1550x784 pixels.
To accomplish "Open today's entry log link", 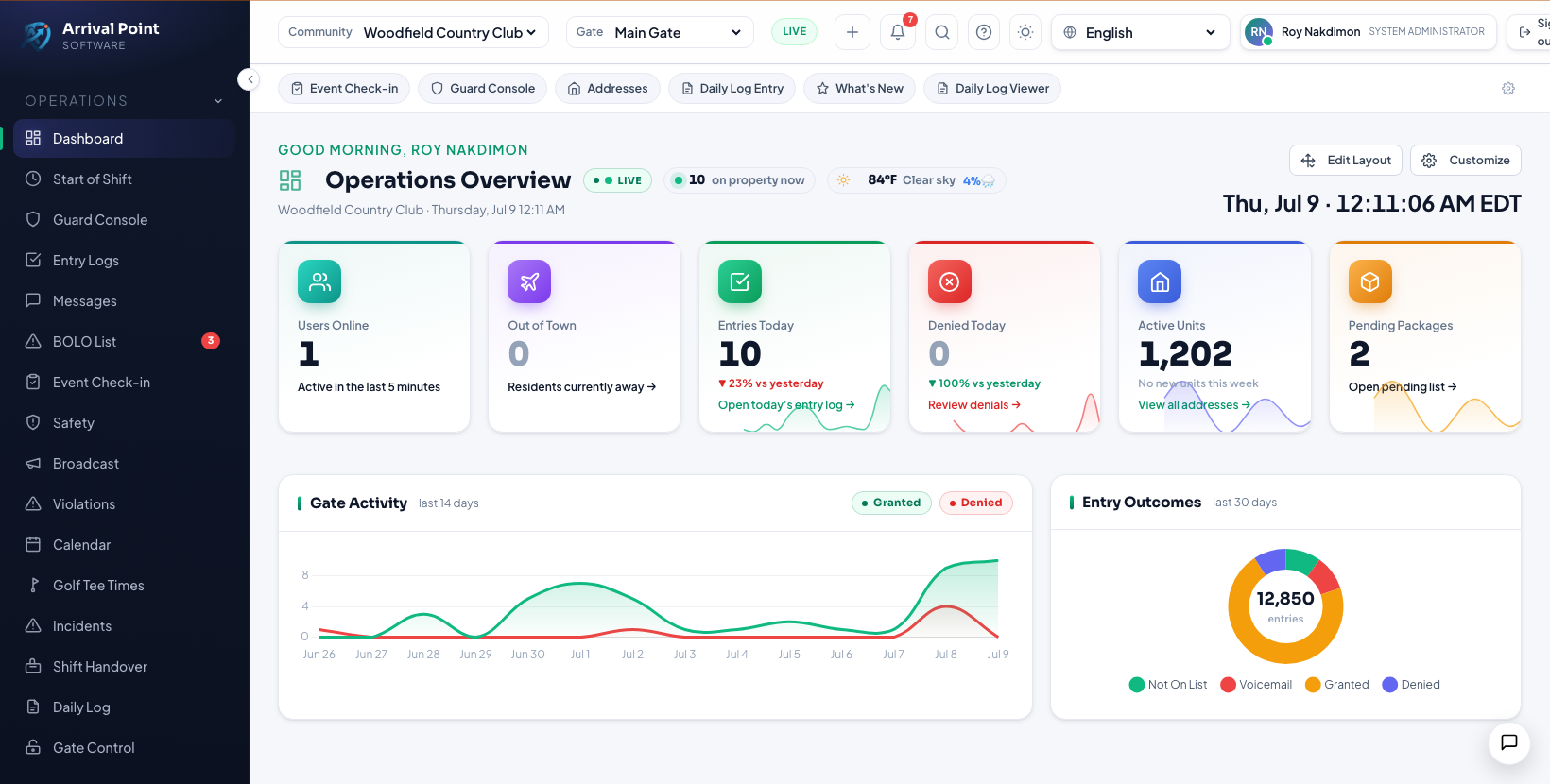I will 786,405.
